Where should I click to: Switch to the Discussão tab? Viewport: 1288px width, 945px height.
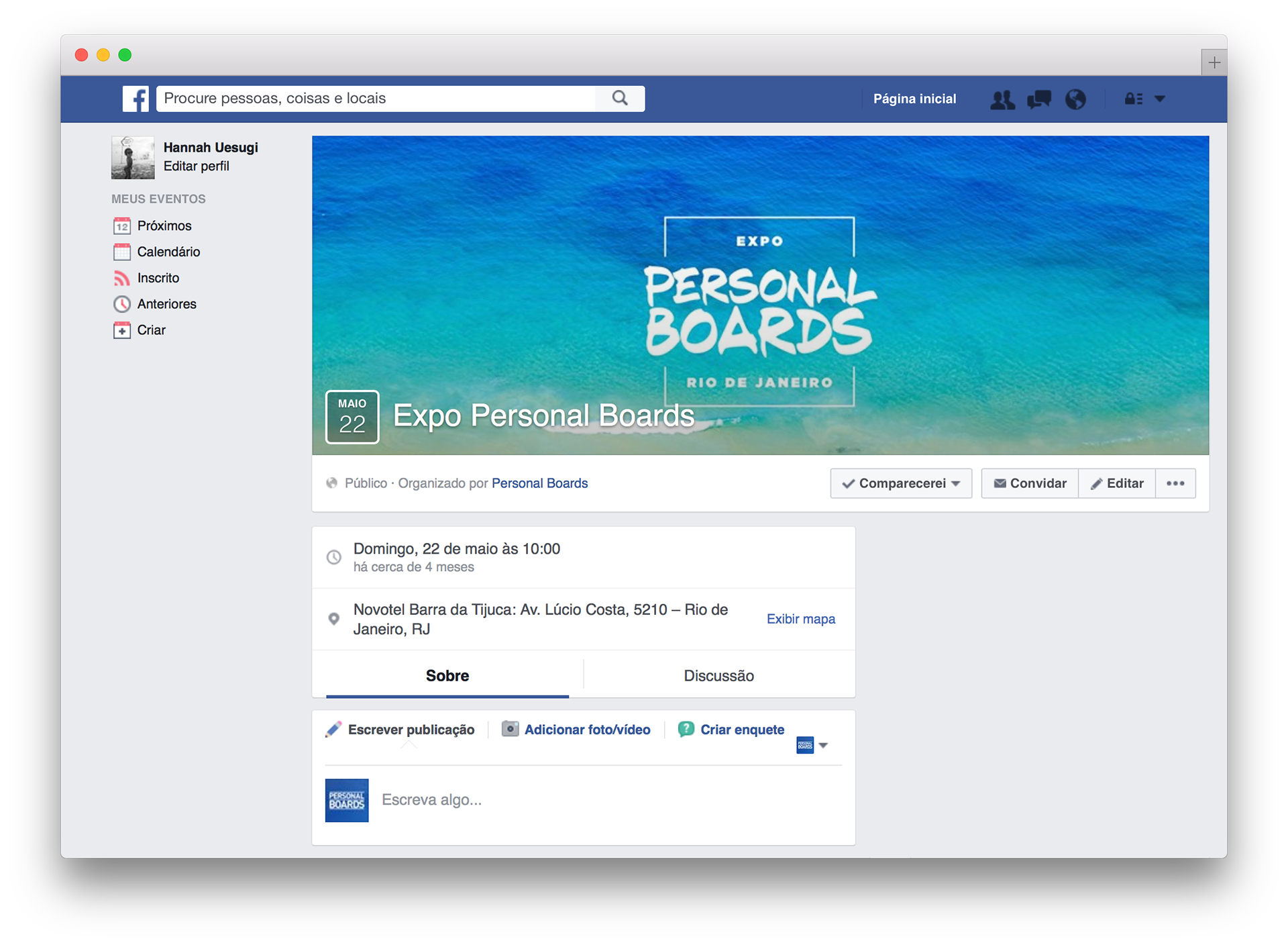[x=718, y=676]
